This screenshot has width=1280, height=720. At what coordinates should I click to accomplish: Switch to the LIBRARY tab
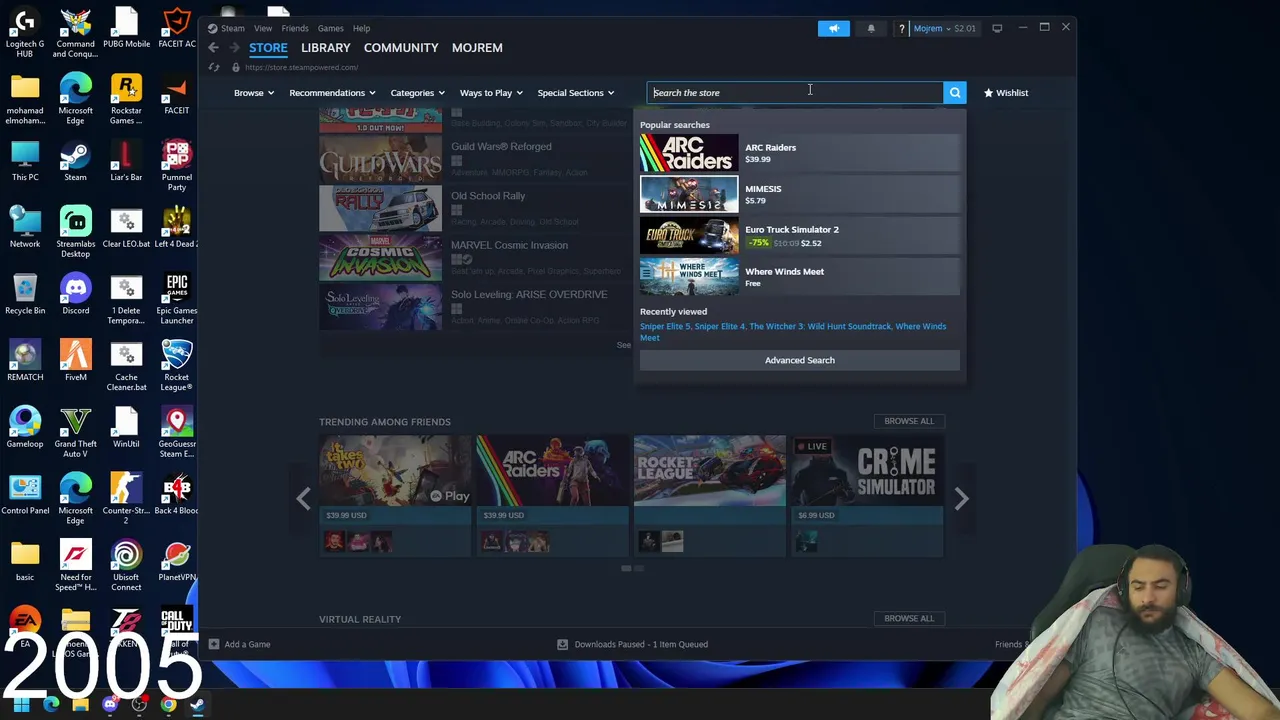click(x=326, y=48)
